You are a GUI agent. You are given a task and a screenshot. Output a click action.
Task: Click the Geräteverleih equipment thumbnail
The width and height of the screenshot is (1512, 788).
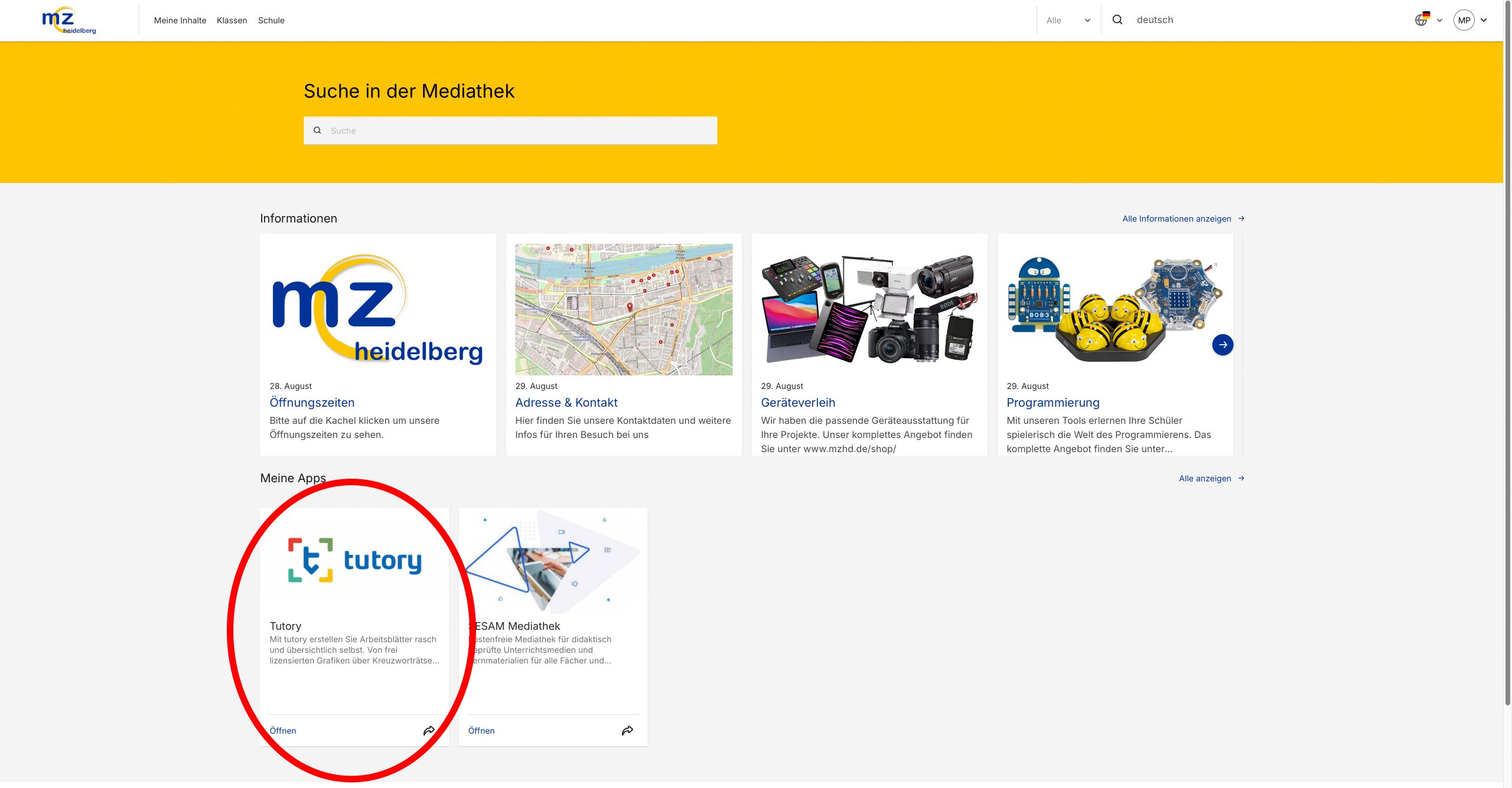coord(869,309)
